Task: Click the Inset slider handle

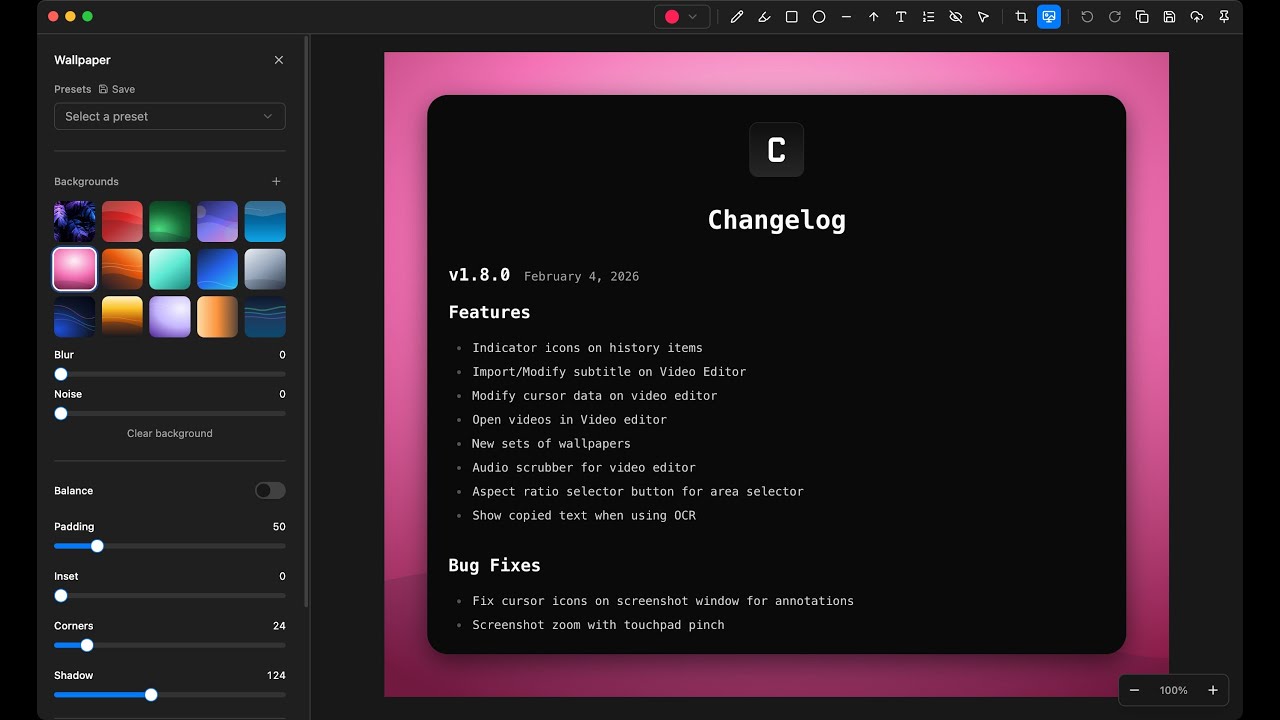Action: pos(61,595)
